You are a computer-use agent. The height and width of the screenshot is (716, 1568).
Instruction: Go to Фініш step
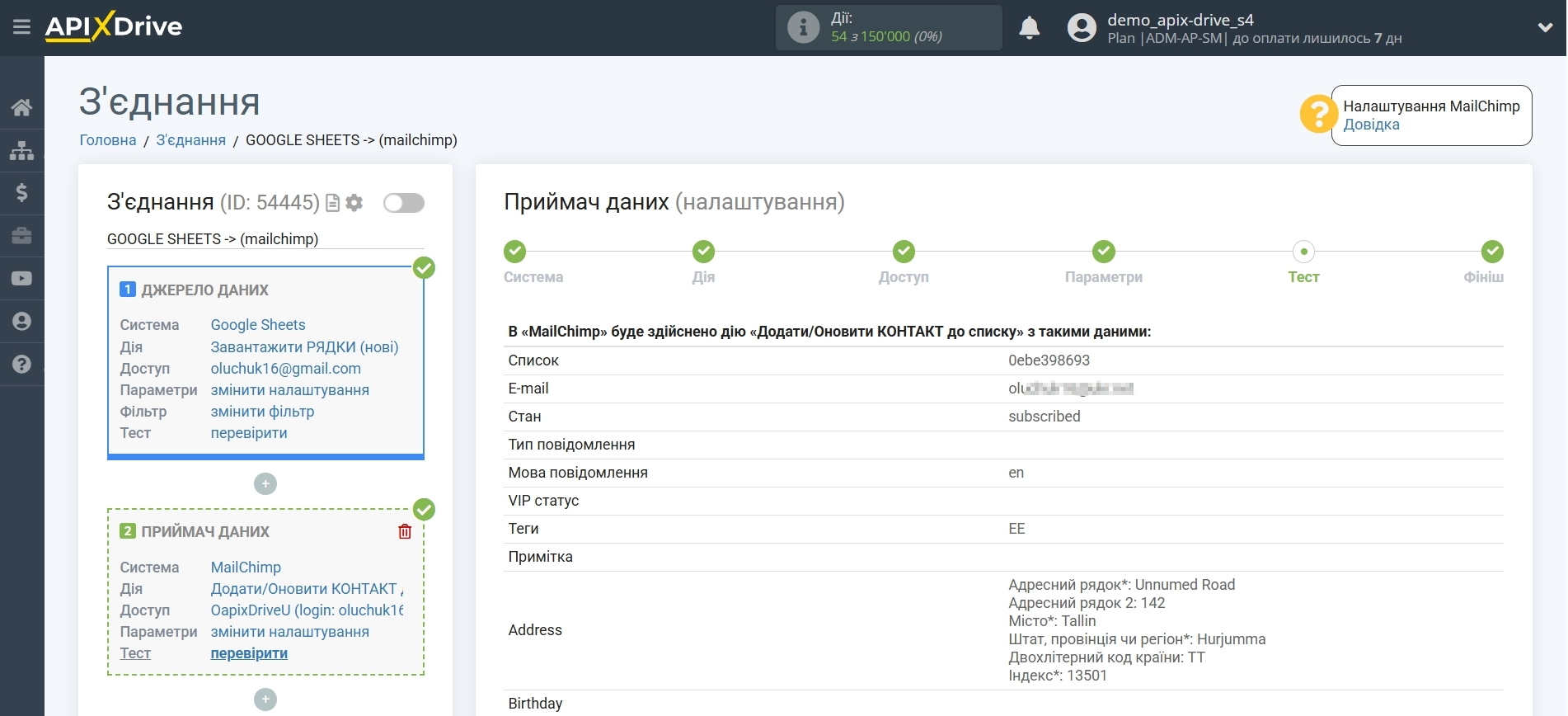pos(1492,252)
